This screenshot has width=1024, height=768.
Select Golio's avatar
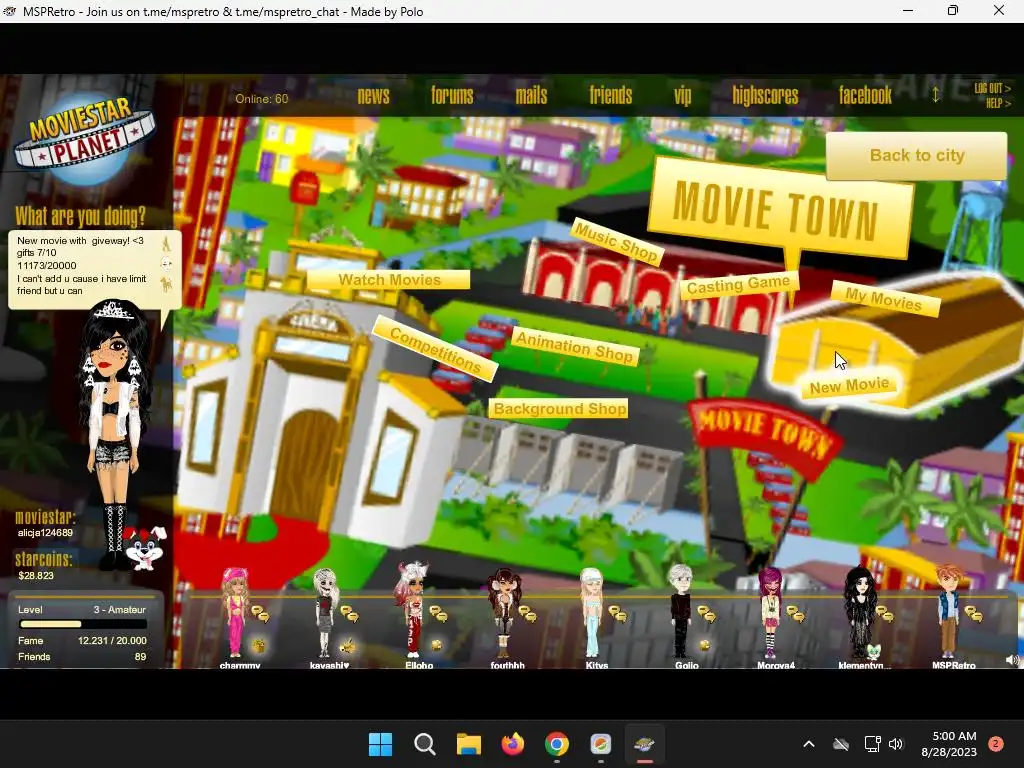[680, 612]
